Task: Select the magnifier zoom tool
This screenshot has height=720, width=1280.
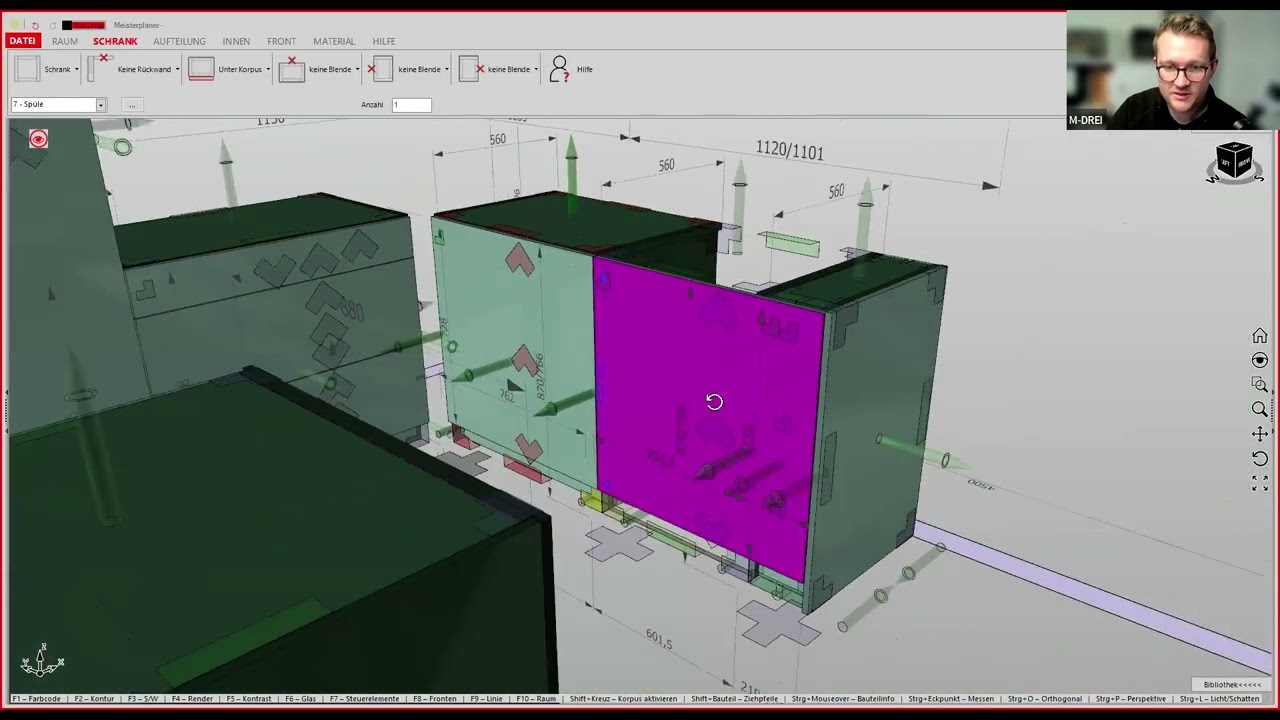Action: pyautogui.click(x=1260, y=409)
